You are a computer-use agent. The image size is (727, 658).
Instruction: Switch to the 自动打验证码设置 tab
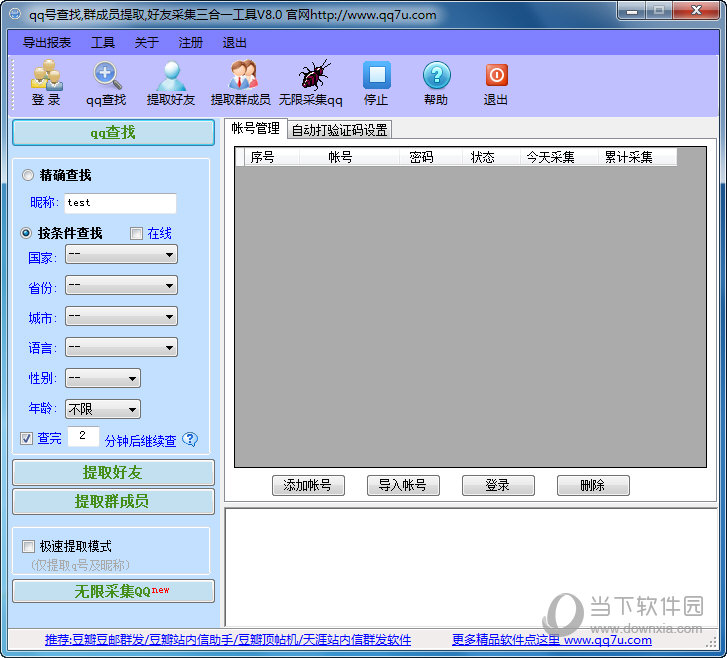click(x=339, y=130)
